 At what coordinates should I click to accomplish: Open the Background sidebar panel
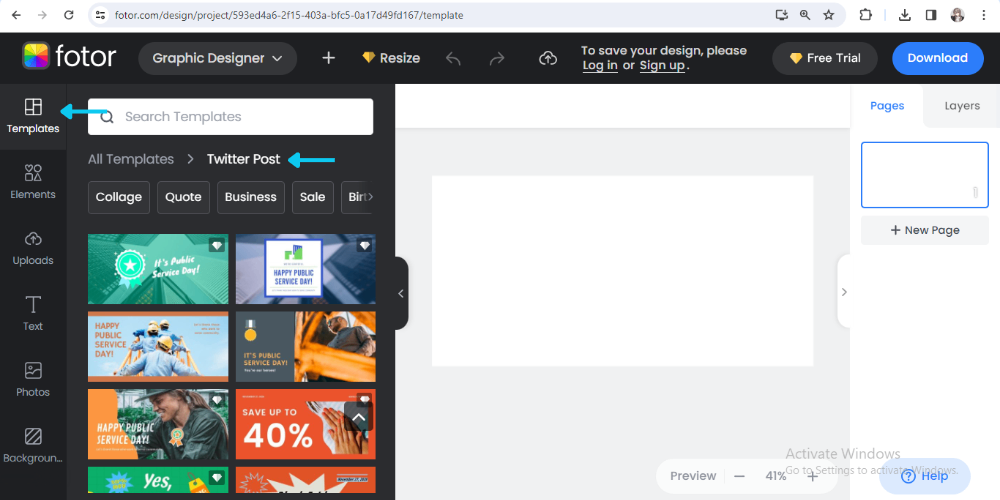[33, 445]
